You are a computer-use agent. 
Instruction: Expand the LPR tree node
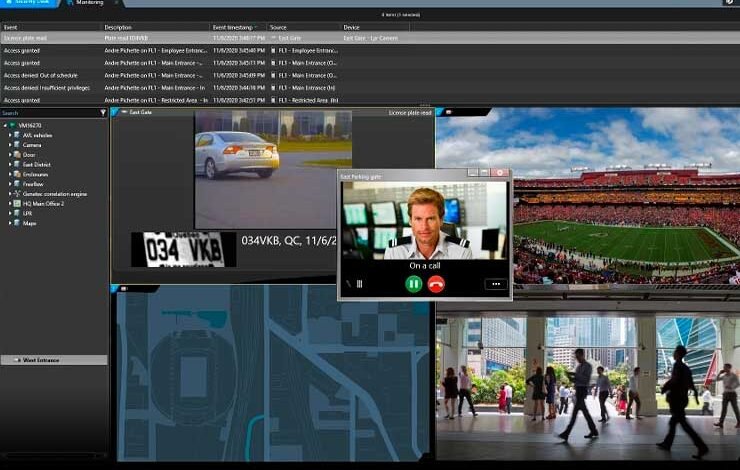tap(10, 213)
